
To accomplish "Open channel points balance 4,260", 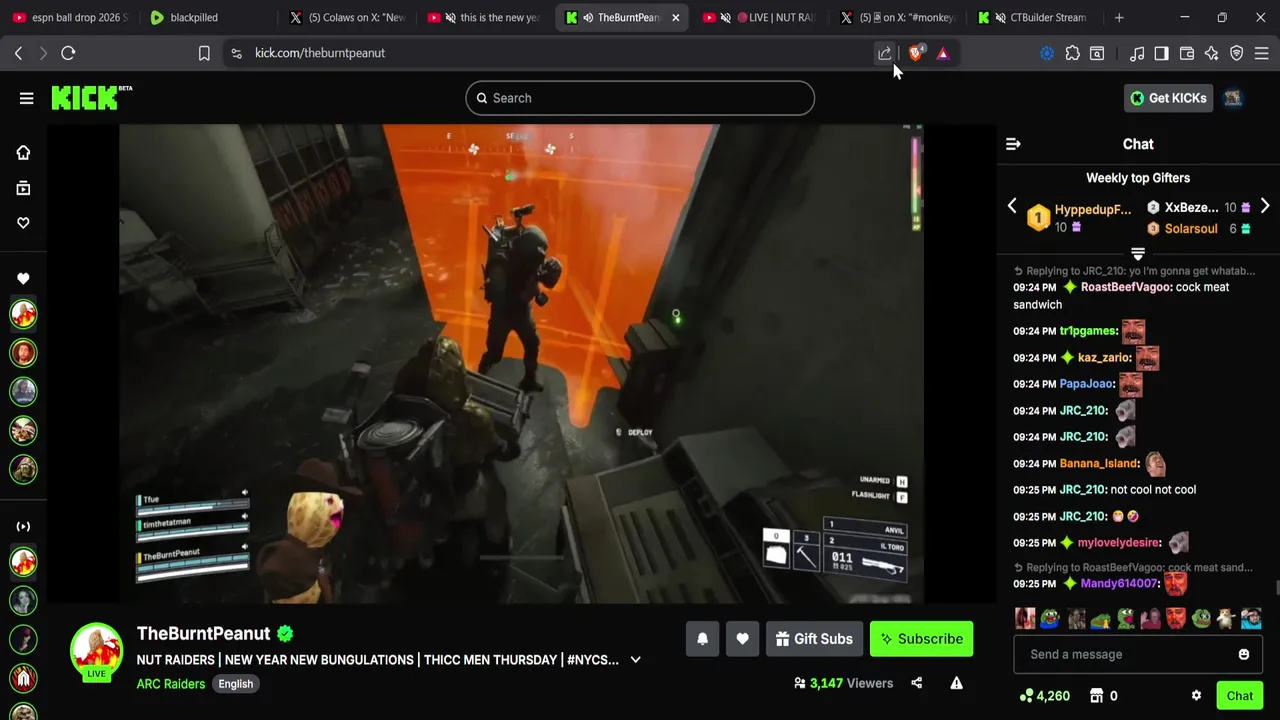I will click(x=1045, y=696).
